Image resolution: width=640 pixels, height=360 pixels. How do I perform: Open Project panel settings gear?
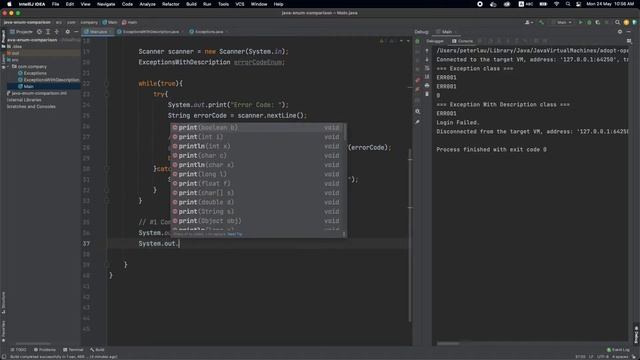pos(67,31)
